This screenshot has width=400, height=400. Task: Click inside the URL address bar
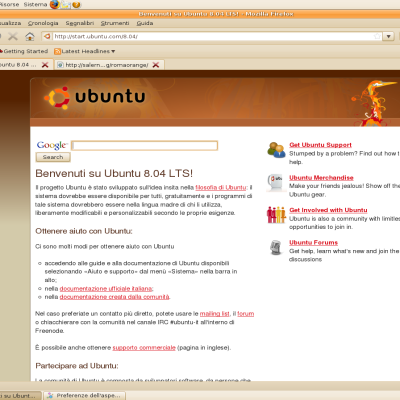213,36
